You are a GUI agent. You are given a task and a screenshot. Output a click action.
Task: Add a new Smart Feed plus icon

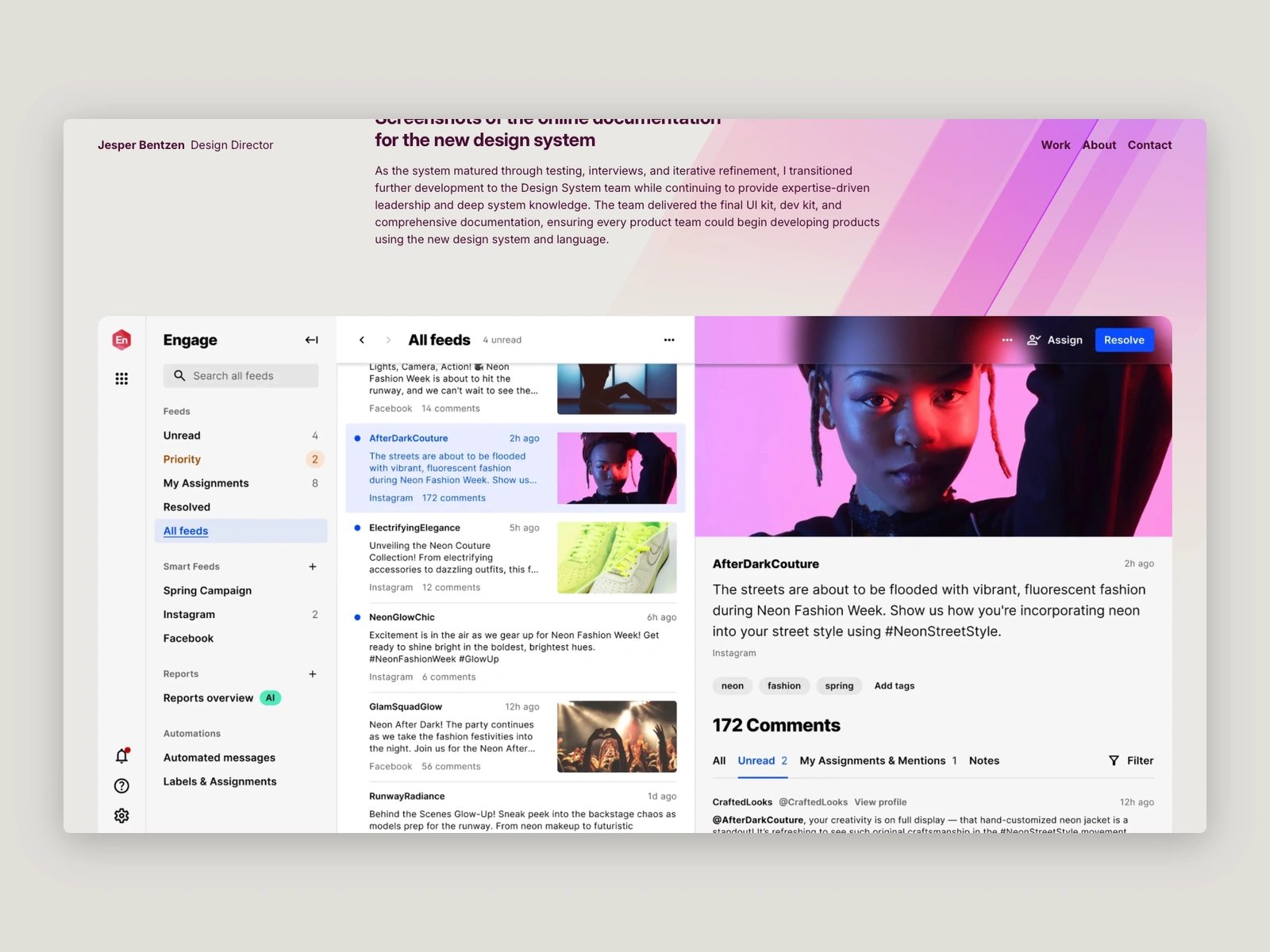click(313, 566)
